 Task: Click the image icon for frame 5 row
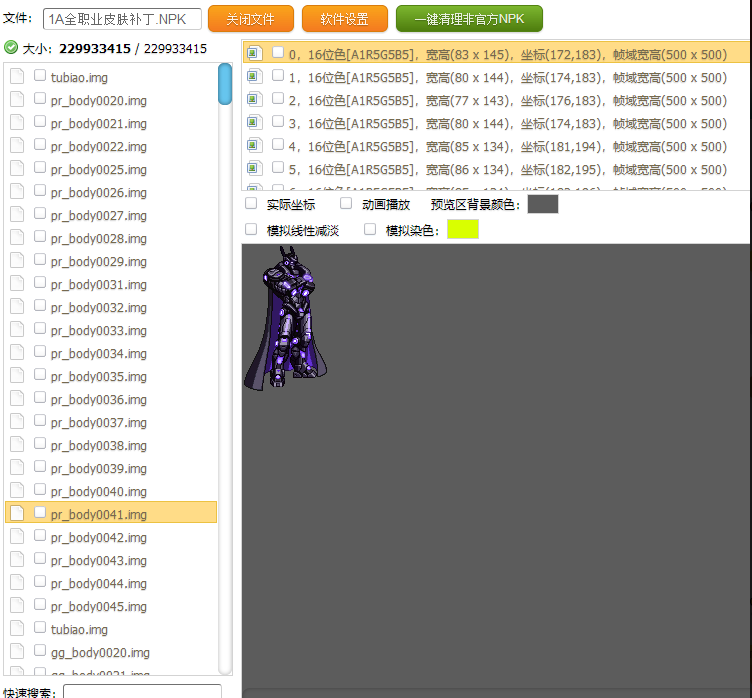click(x=254, y=169)
